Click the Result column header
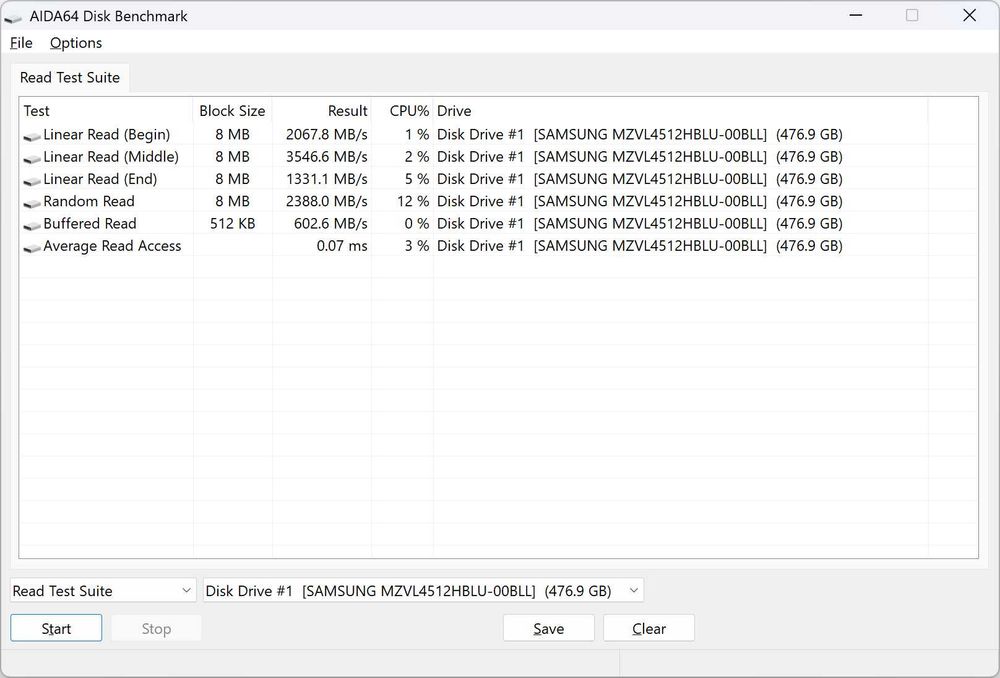 point(321,111)
